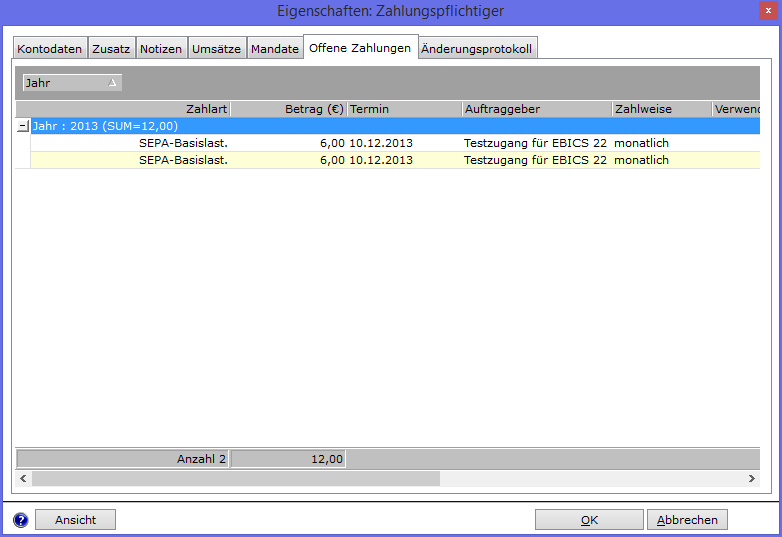Collapse the Jahr : 2013 group

pyautogui.click(x=23, y=126)
